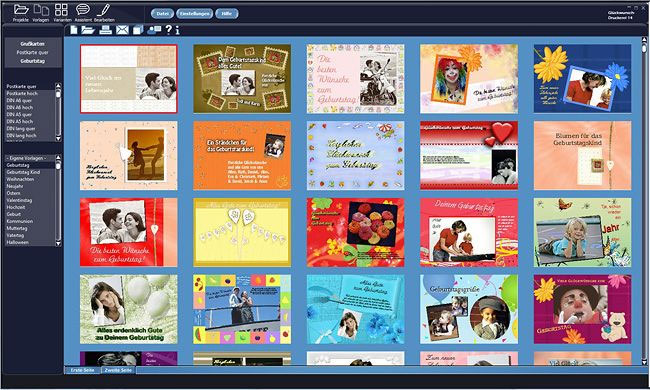The image size is (650, 390).
Task: Switch to the Erste Seite tab
Action: [82, 370]
